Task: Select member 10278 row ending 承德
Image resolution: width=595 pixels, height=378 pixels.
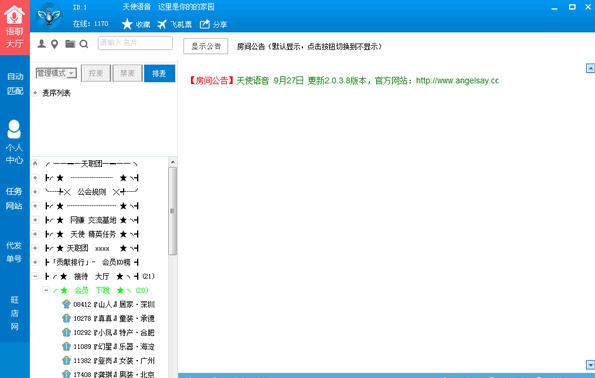Action: click(109, 318)
